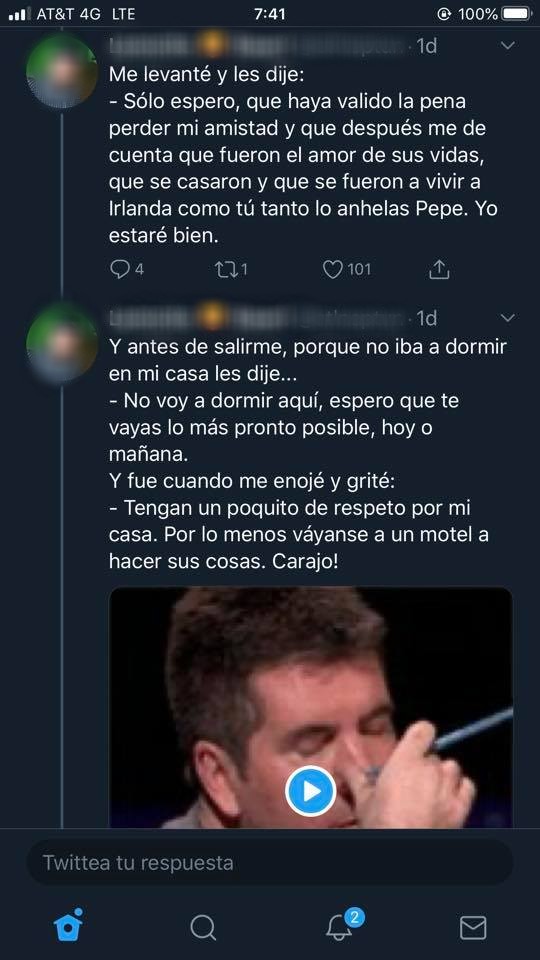Viewport: 540px width, 960px height.
Task: Open second tweet author's profile picture
Action: 62,343
